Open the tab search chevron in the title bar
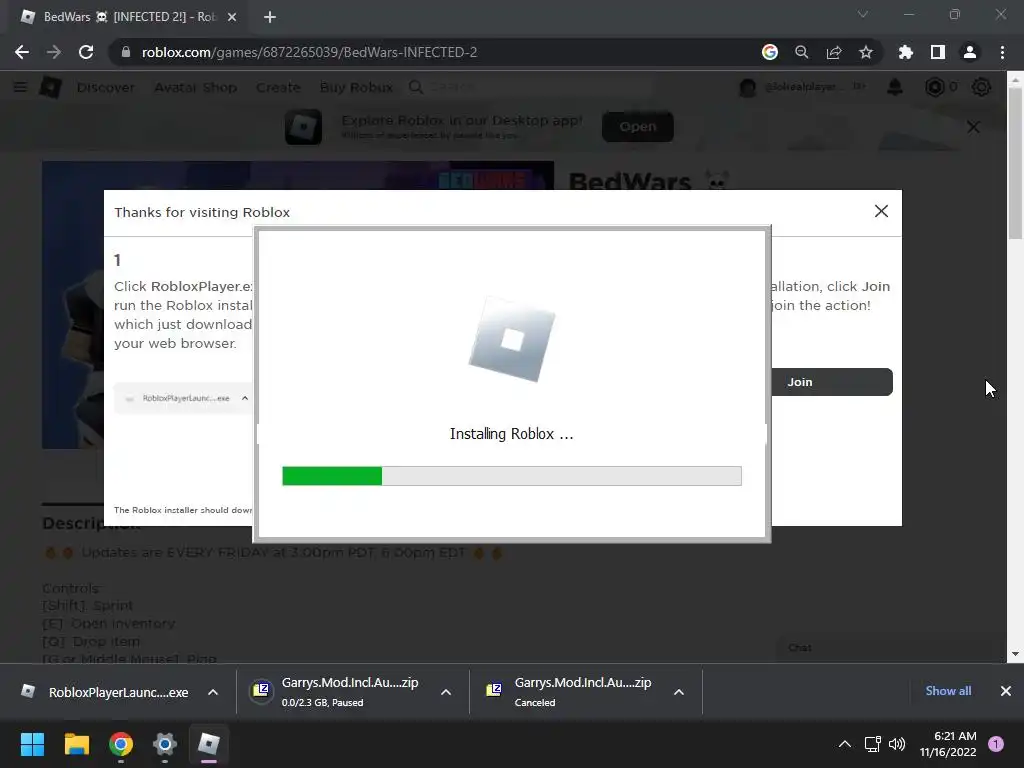This screenshot has width=1024, height=768. [x=863, y=14]
